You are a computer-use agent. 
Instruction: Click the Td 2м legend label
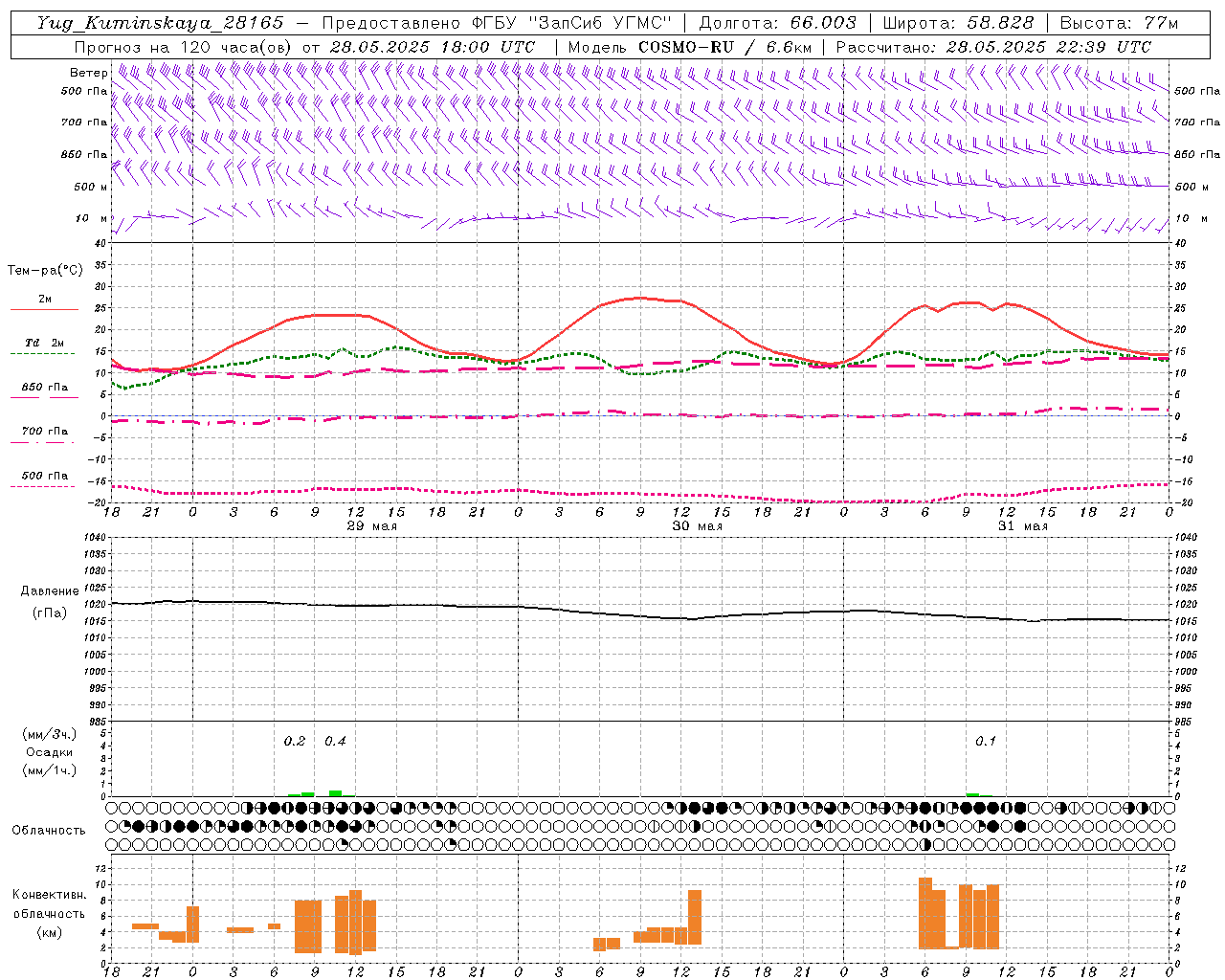[x=44, y=343]
